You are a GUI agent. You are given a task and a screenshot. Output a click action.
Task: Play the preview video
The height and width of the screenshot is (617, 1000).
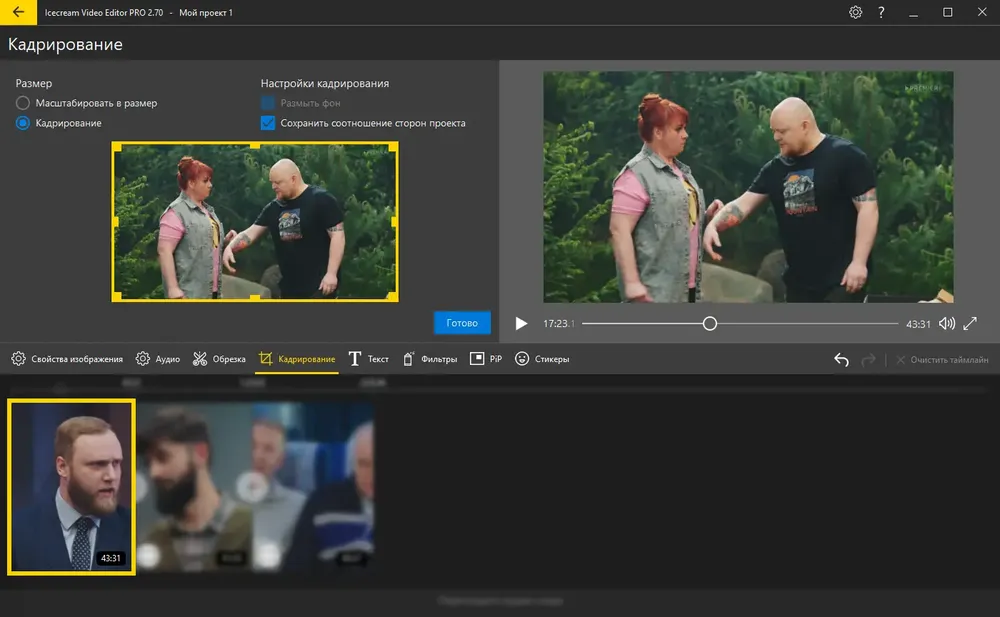tap(521, 323)
